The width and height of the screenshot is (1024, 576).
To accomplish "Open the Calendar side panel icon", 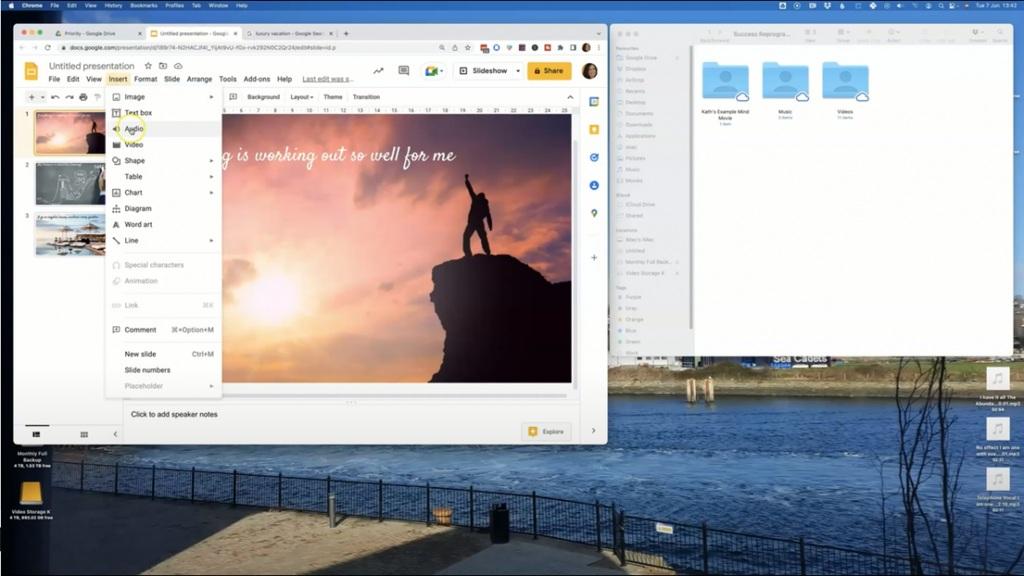I will (x=594, y=102).
